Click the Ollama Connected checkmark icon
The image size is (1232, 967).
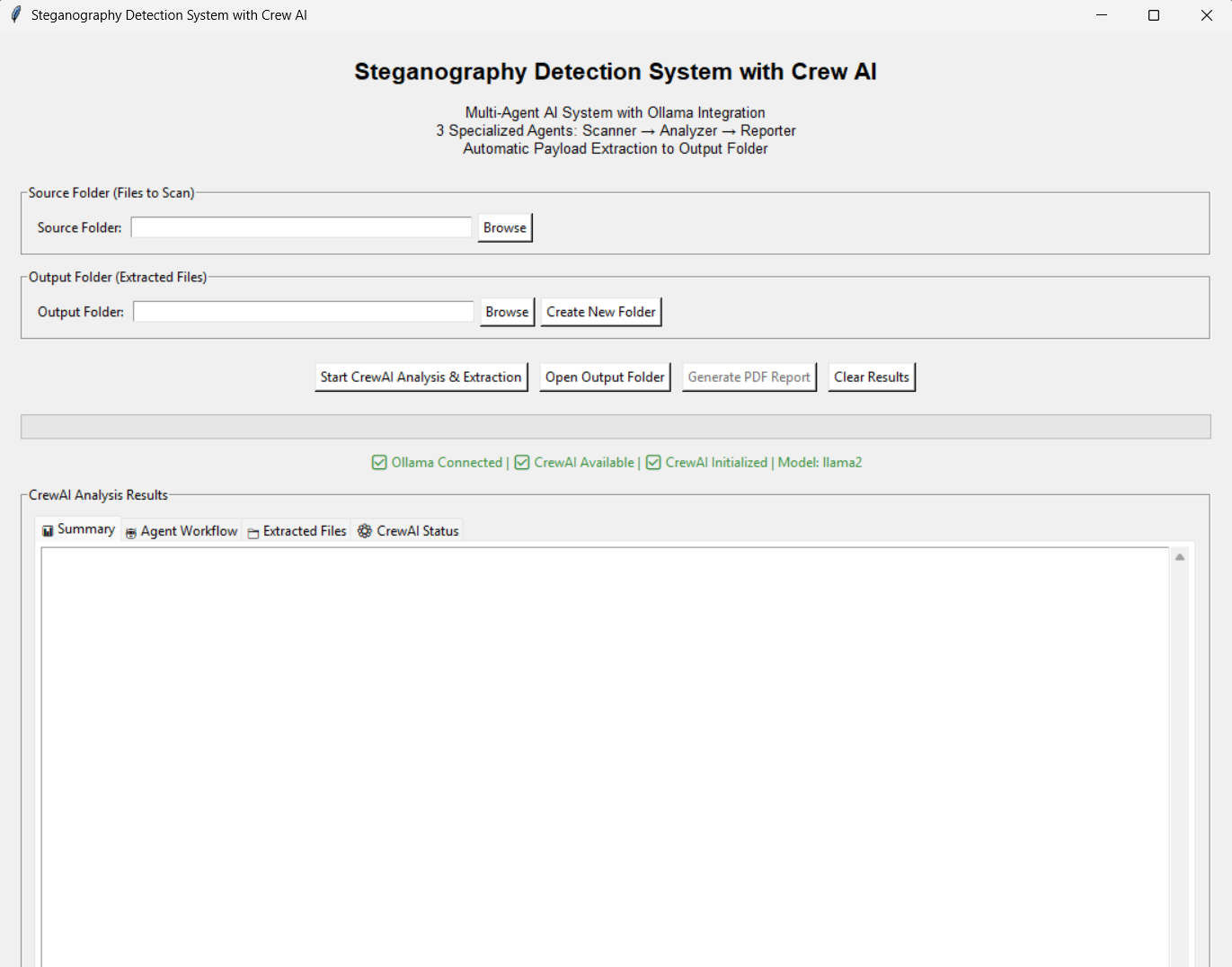tap(379, 463)
